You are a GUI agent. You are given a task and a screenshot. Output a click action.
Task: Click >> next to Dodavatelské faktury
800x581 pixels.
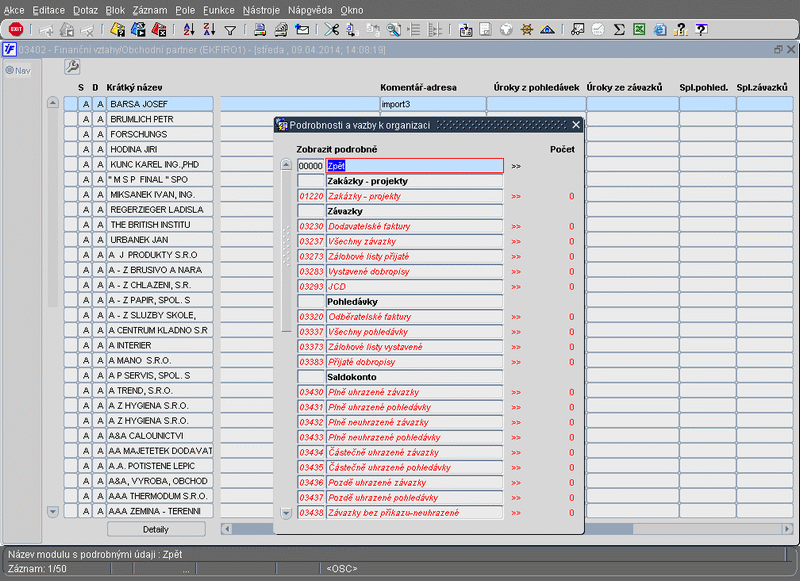point(516,226)
